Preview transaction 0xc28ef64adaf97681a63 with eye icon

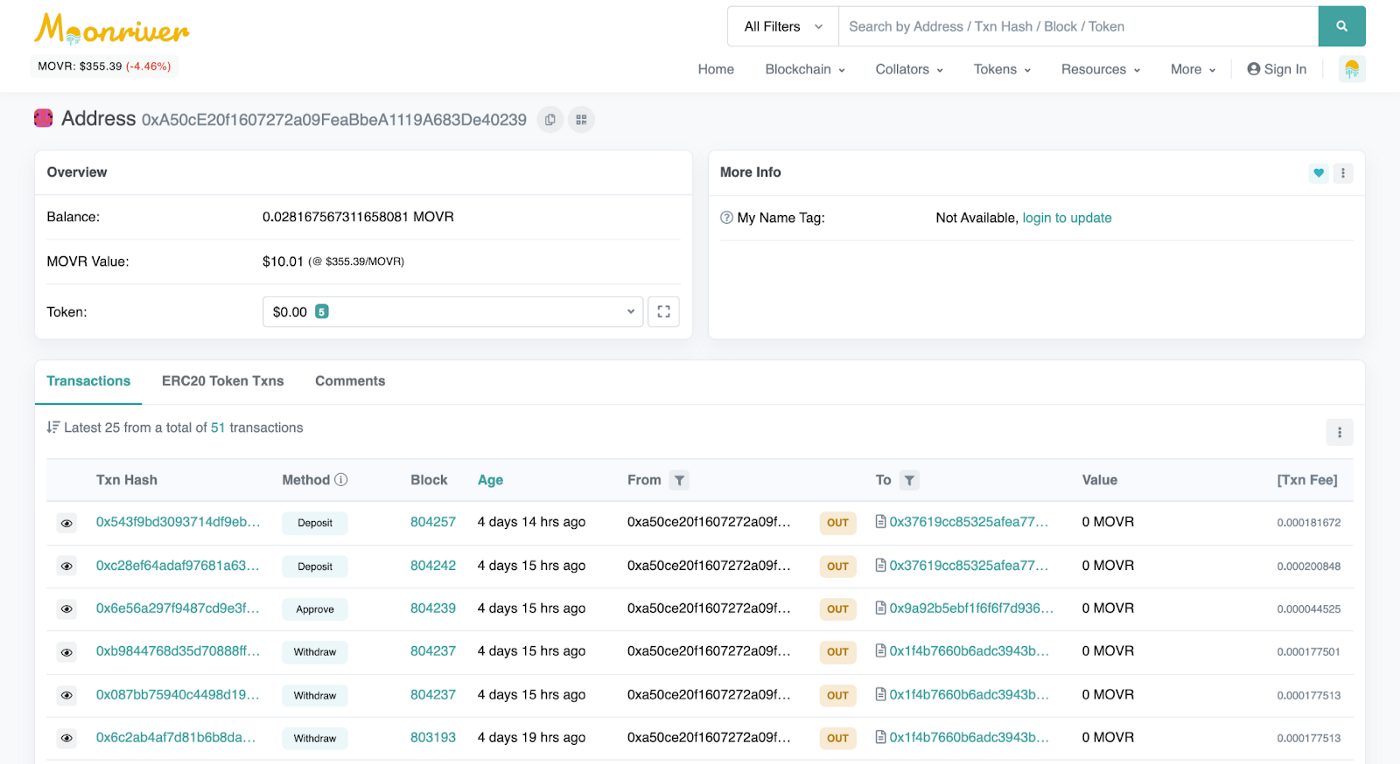[67, 566]
